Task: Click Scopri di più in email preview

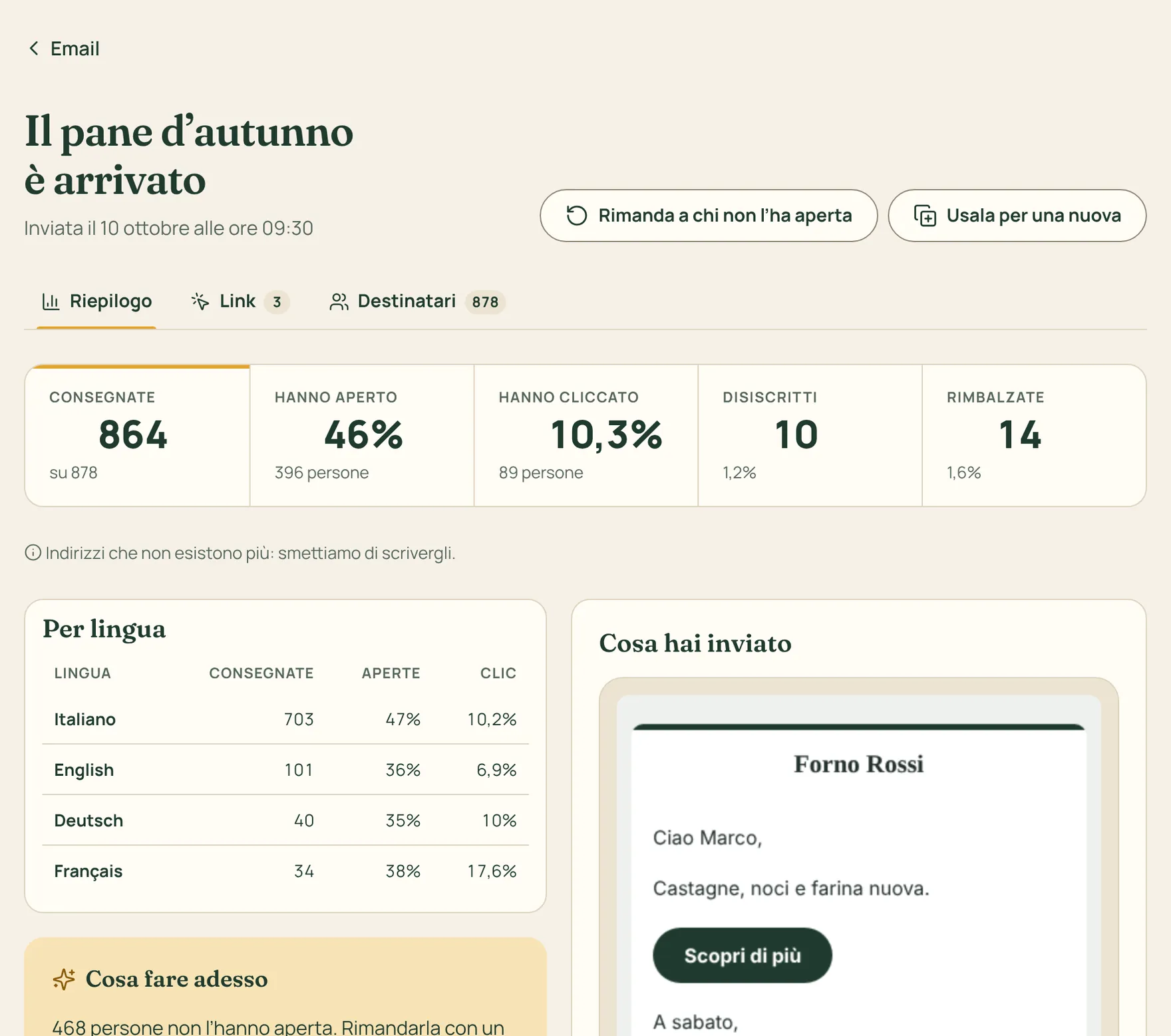Action: 743,955
